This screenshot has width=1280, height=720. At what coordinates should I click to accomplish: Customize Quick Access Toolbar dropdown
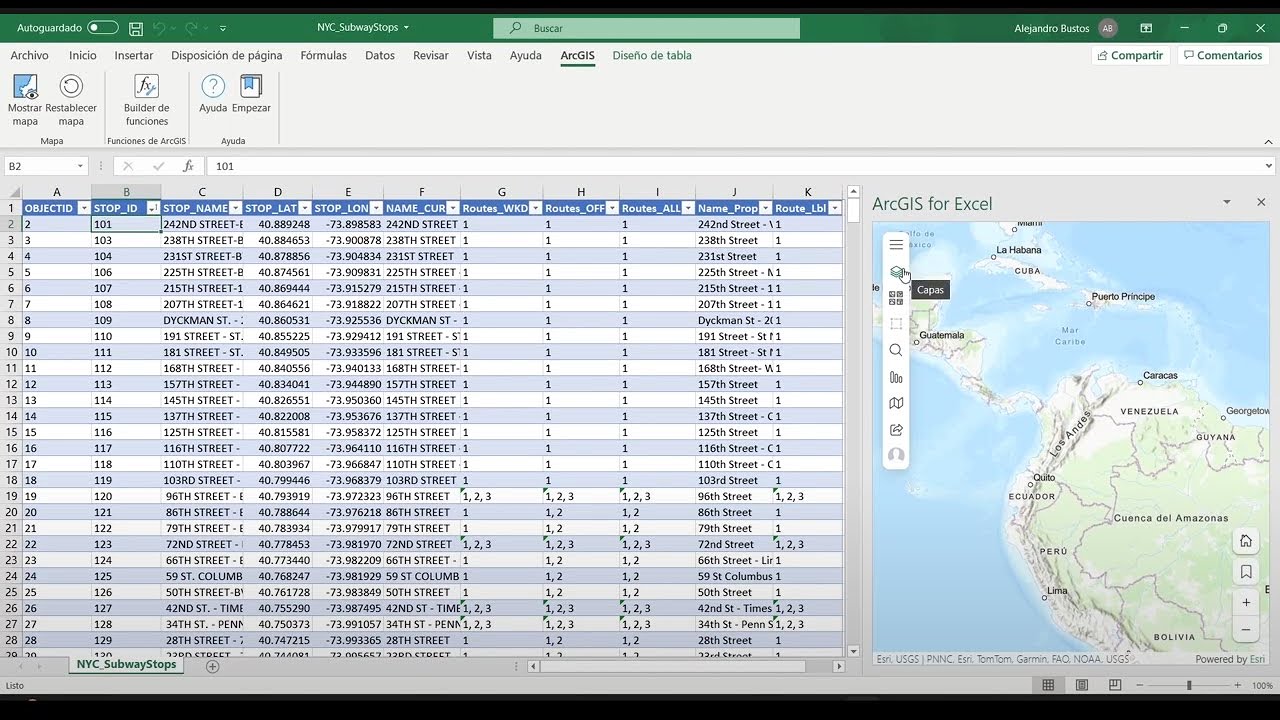tap(222, 28)
